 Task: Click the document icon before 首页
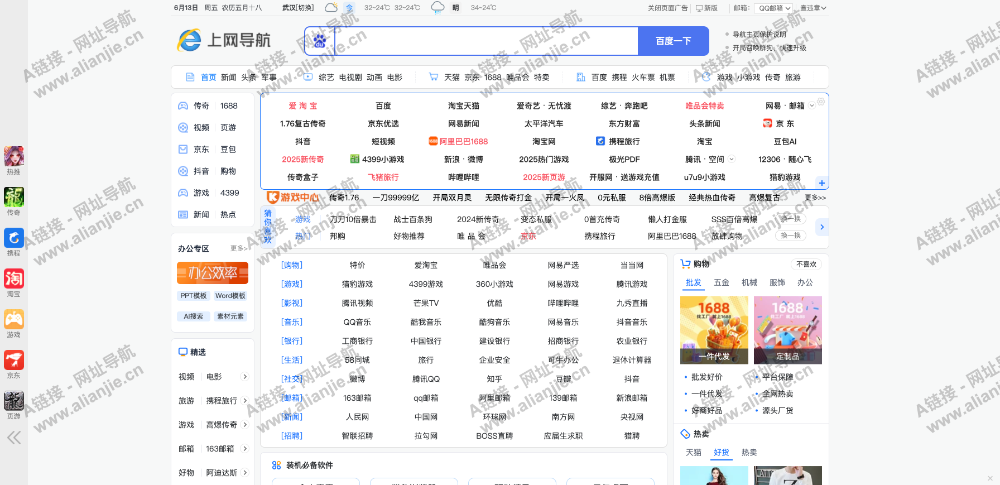pos(189,77)
